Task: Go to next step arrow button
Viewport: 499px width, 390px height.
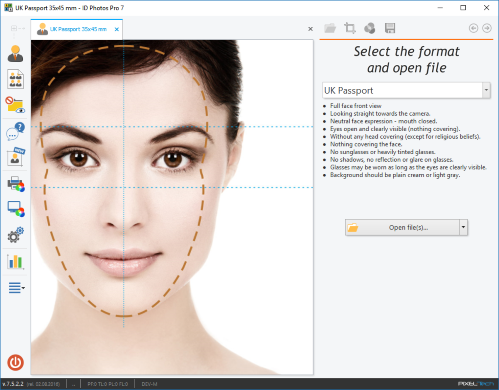Action: coord(487,28)
